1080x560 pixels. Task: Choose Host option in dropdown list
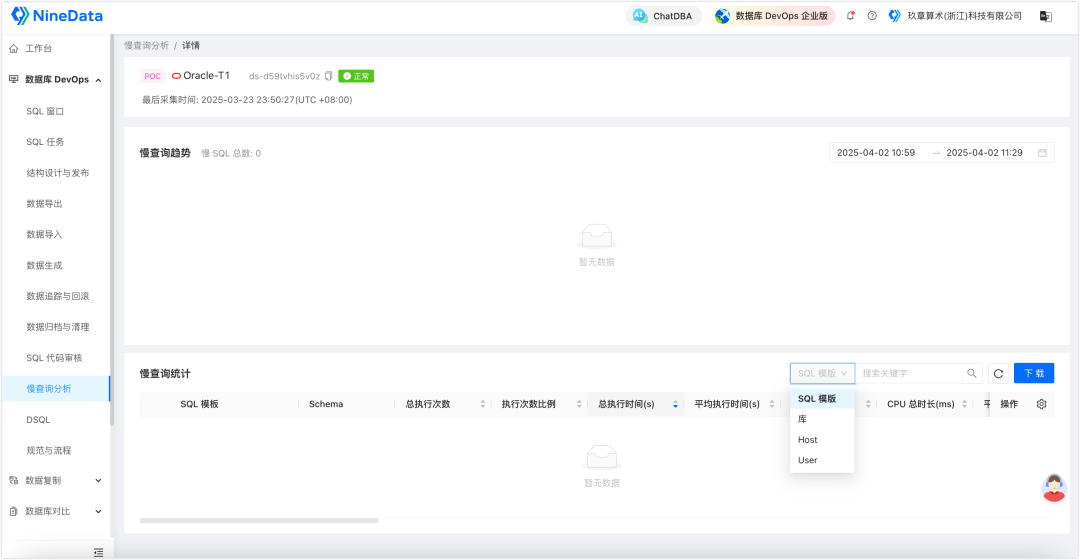tap(822, 439)
